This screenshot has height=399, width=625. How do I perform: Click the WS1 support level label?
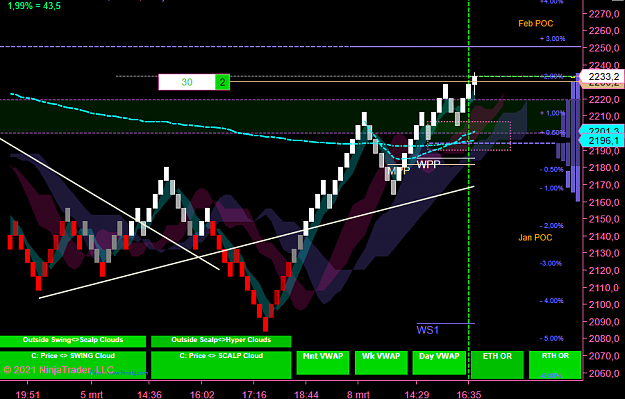[x=428, y=330]
